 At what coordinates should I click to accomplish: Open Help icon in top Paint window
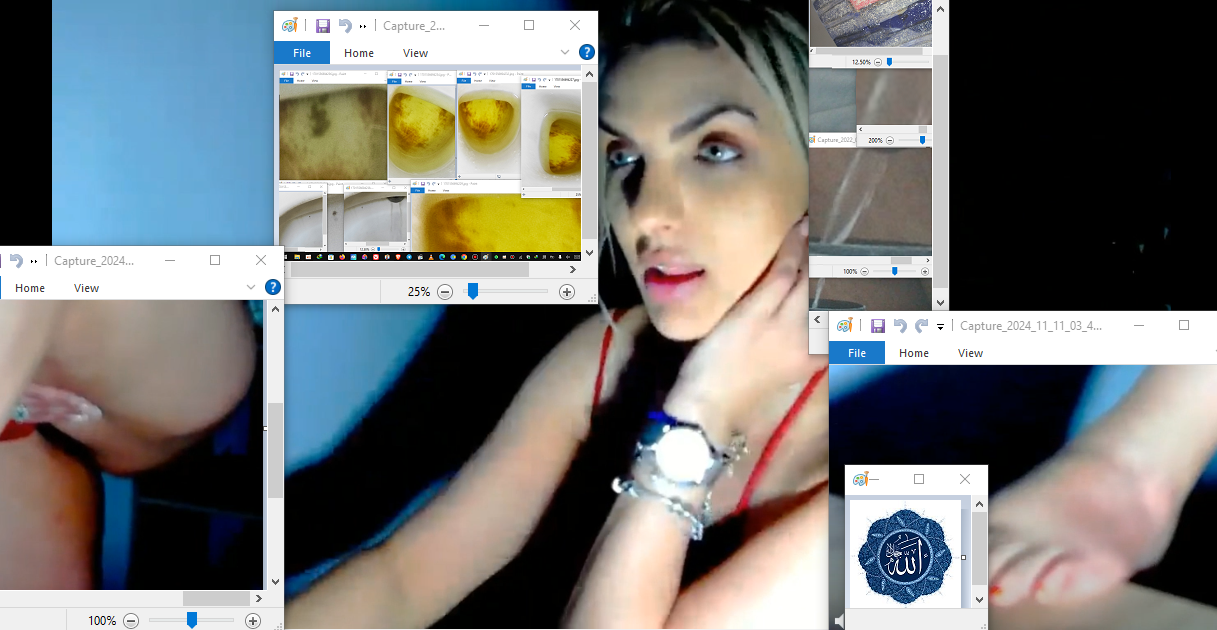pyautogui.click(x=587, y=52)
